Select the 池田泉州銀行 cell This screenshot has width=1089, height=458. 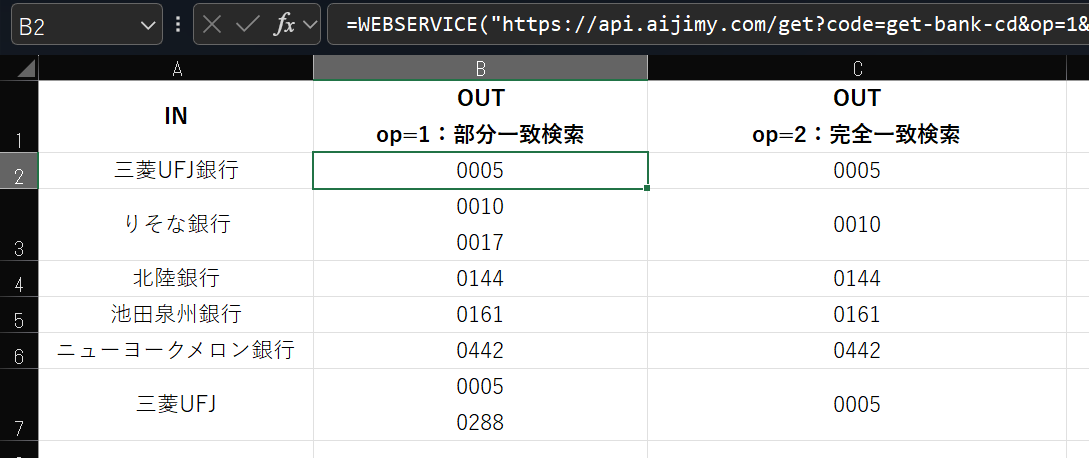coord(176,315)
